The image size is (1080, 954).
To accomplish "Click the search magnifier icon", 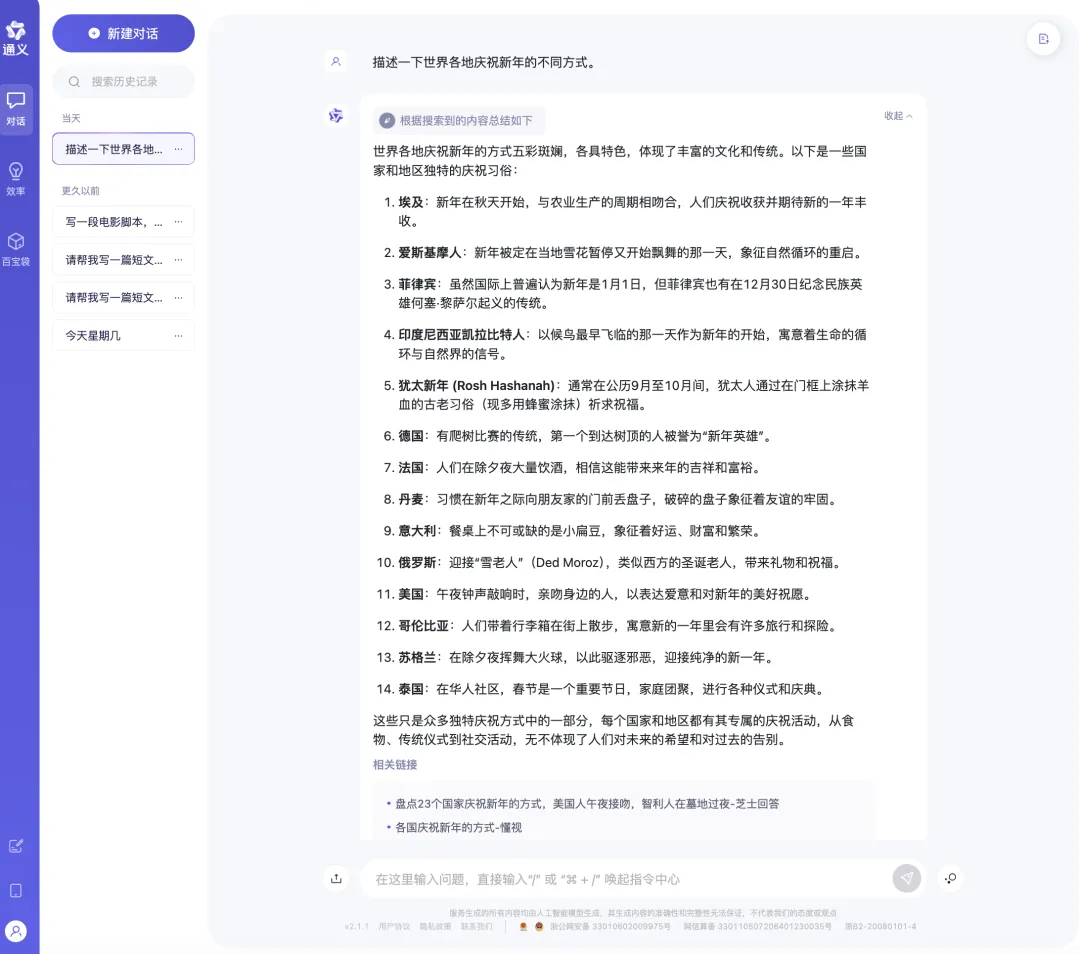I will pos(74,82).
